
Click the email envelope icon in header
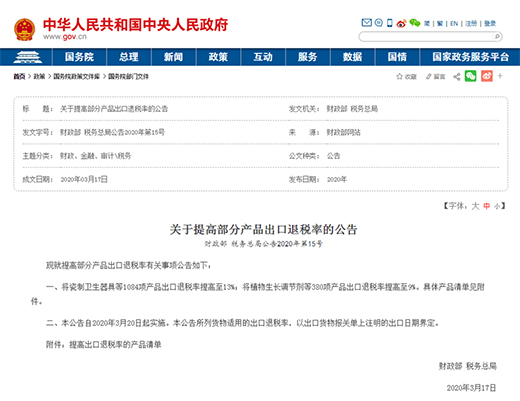366,23
